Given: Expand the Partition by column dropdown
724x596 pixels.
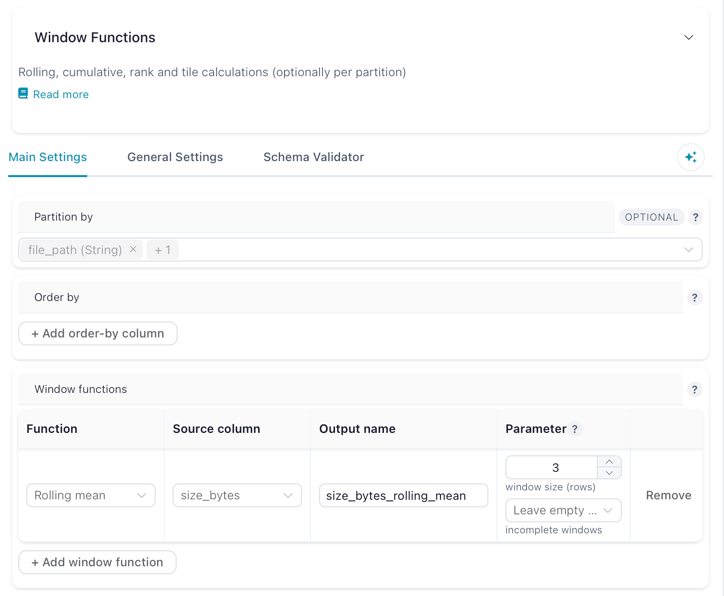Looking at the screenshot, I should pos(688,250).
